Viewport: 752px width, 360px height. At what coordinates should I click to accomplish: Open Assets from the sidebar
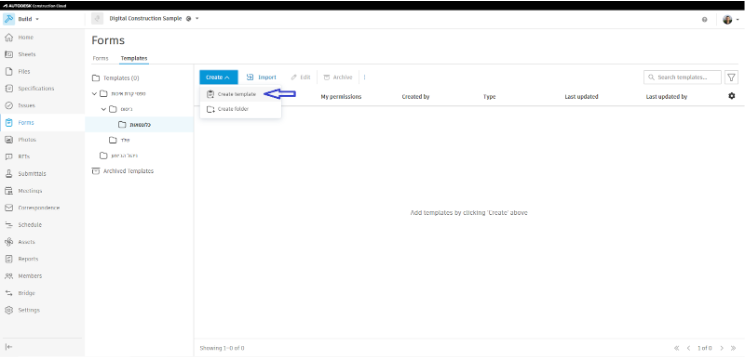[26, 242]
